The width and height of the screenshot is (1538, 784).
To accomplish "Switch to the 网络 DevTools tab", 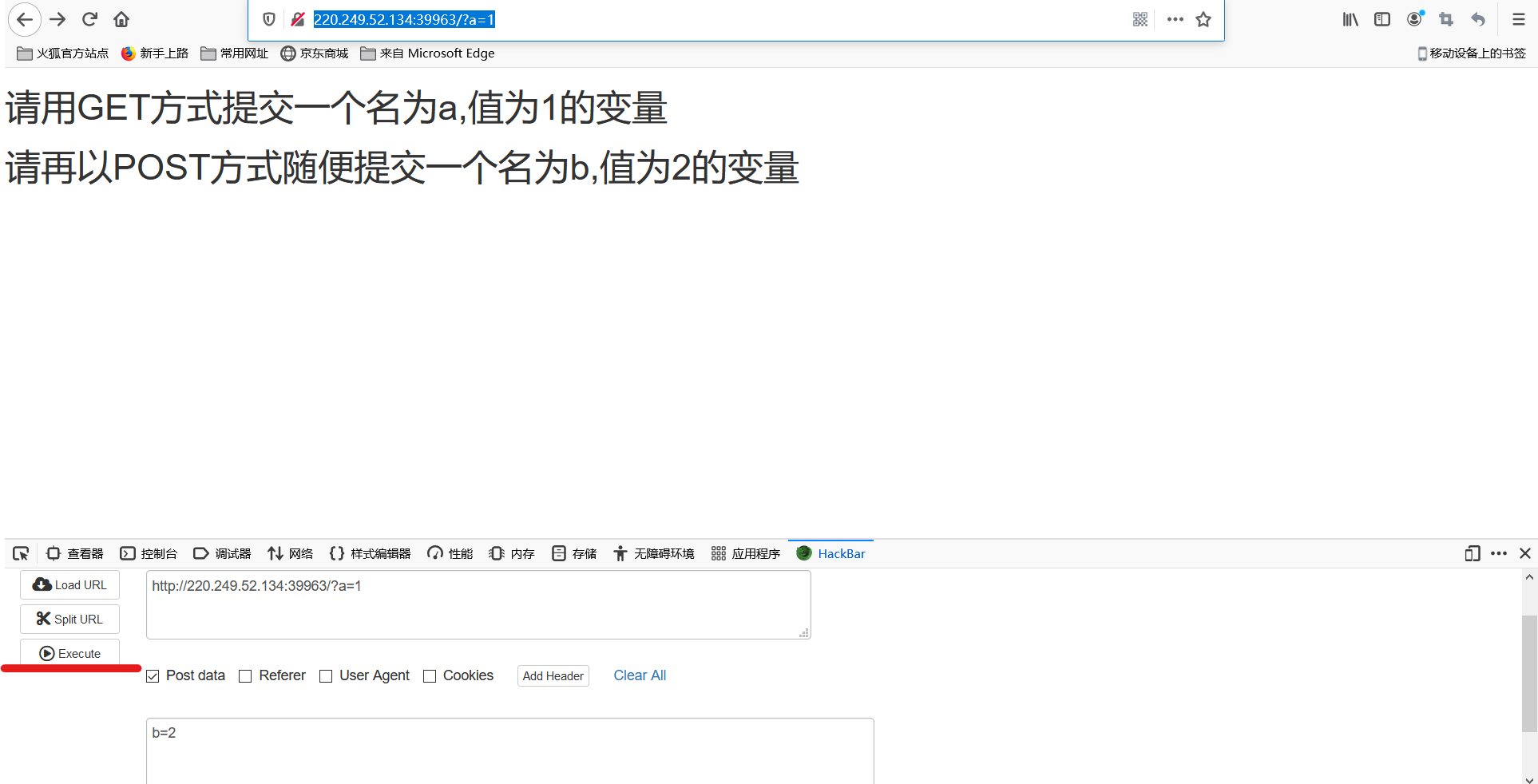I will tap(289, 553).
